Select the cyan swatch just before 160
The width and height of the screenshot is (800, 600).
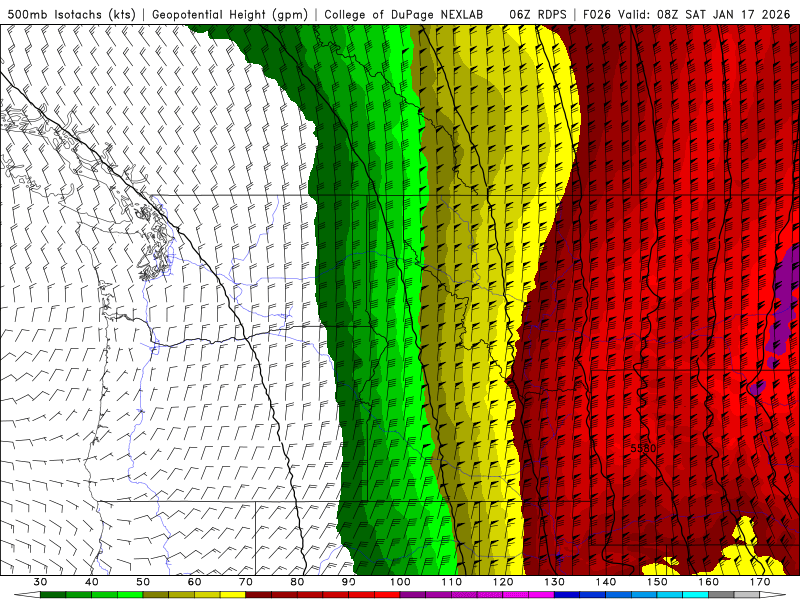click(695, 595)
